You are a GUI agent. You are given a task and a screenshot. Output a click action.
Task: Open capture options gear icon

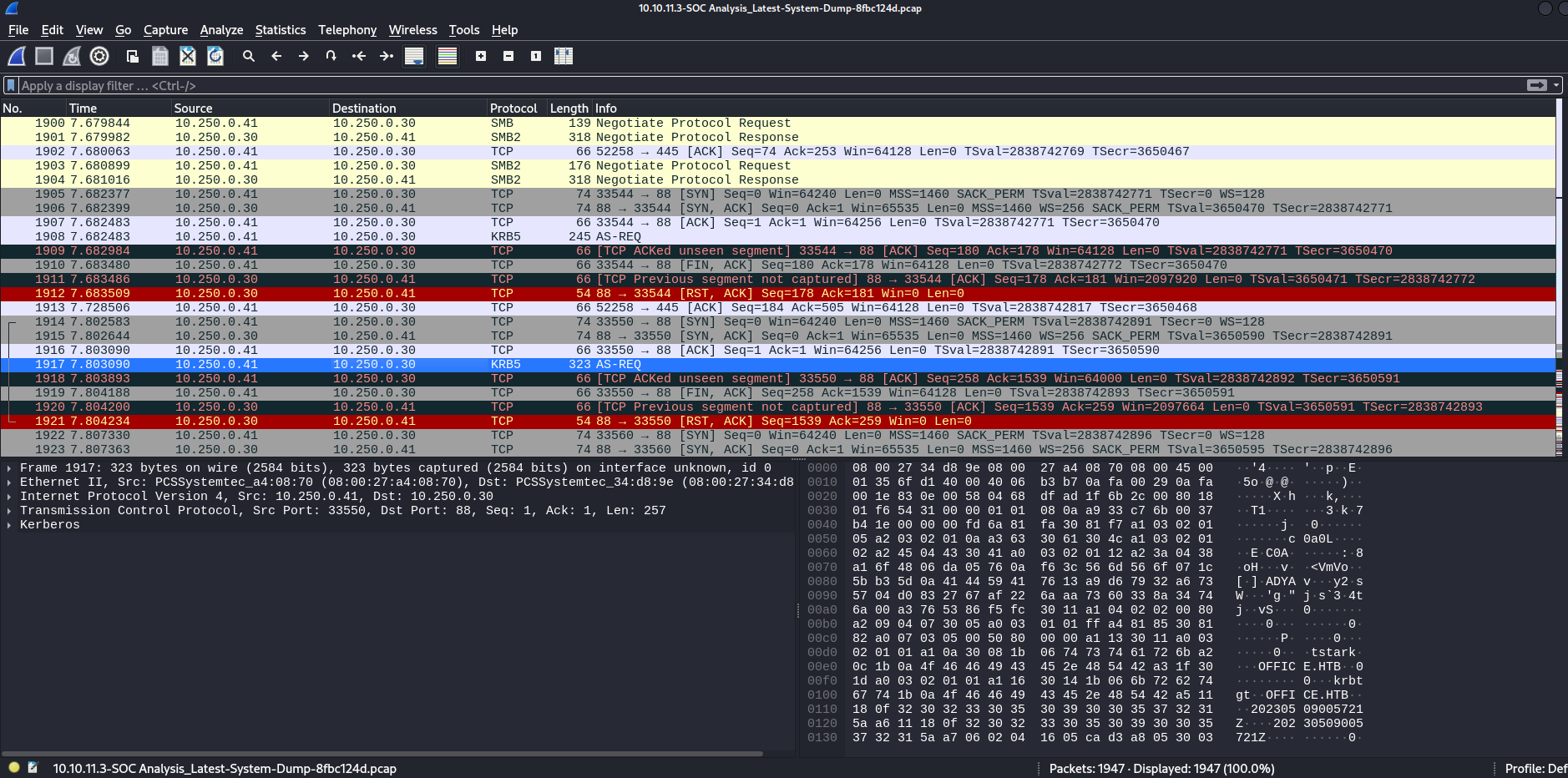(99, 56)
